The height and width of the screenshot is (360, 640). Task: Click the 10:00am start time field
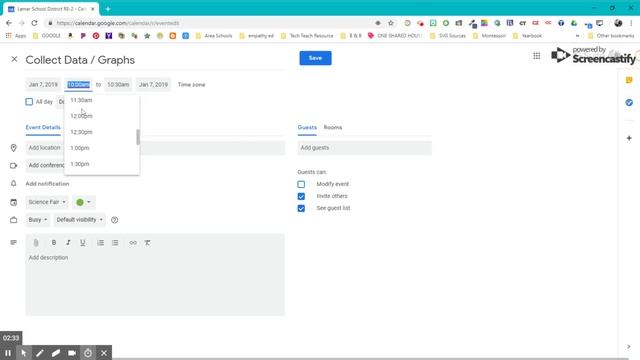[x=78, y=84]
